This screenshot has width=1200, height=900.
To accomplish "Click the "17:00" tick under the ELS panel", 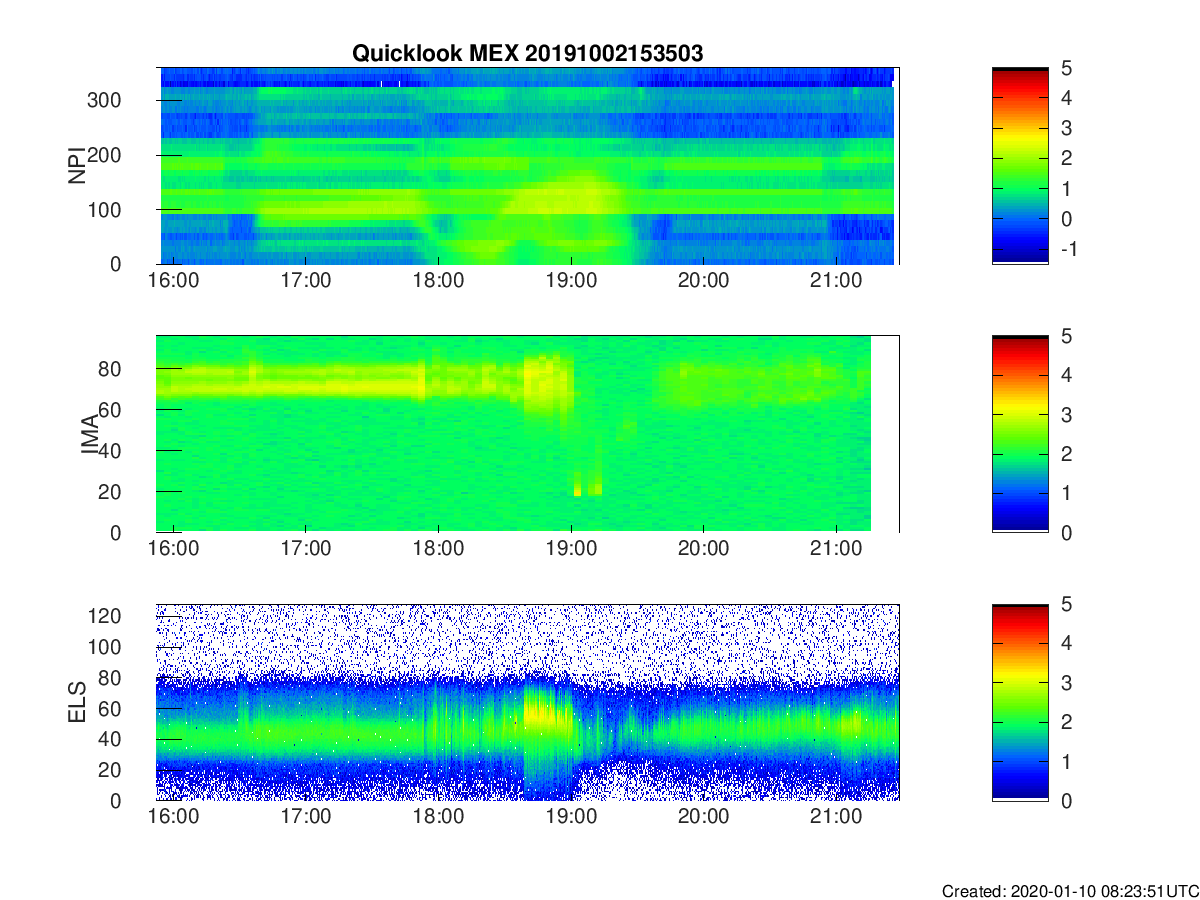I will [x=306, y=817].
